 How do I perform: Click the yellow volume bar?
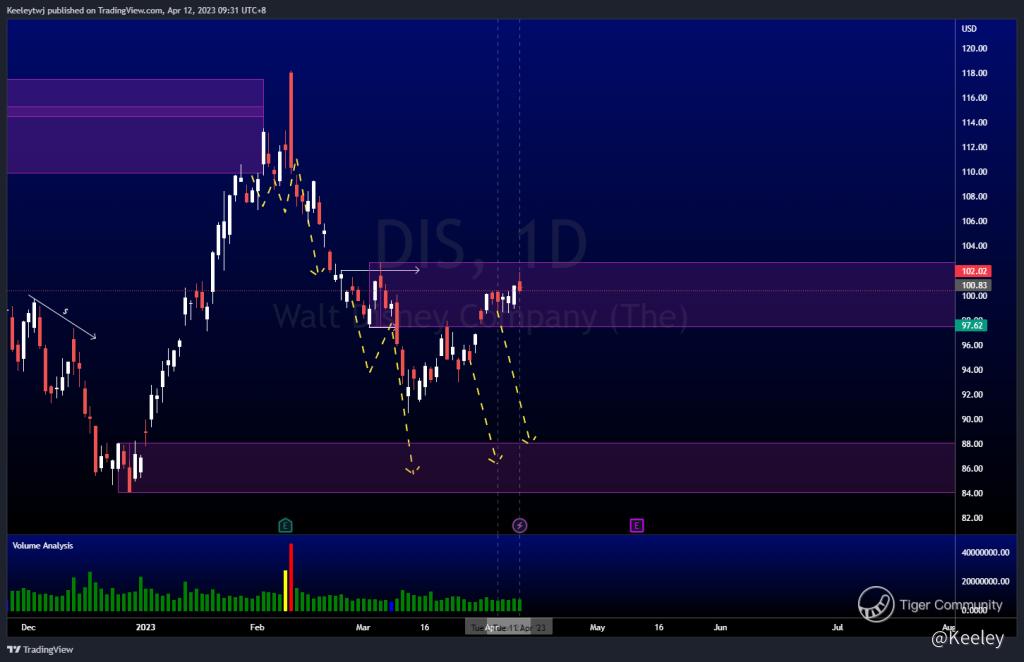coord(285,591)
